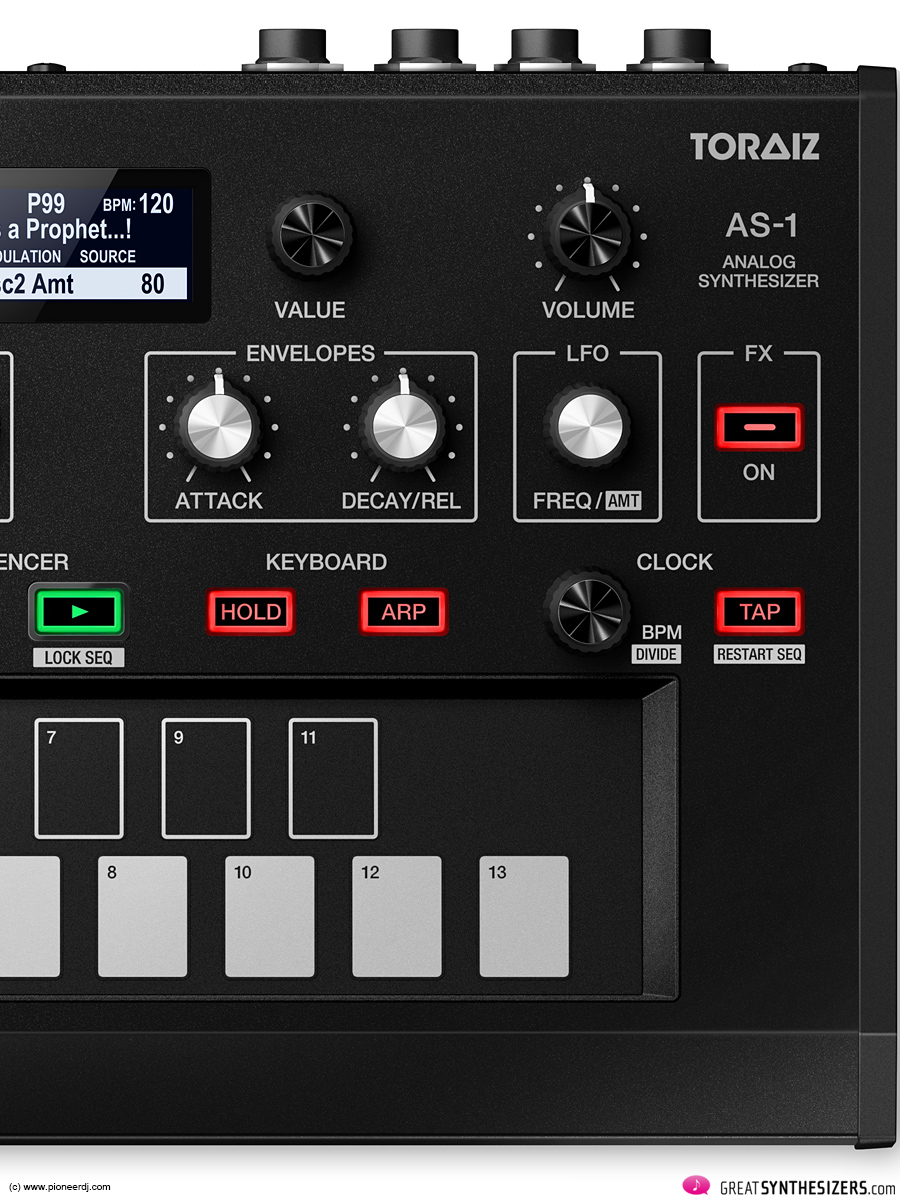Click the P99 program number on display
The image size is (900, 1200).
tap(46, 204)
